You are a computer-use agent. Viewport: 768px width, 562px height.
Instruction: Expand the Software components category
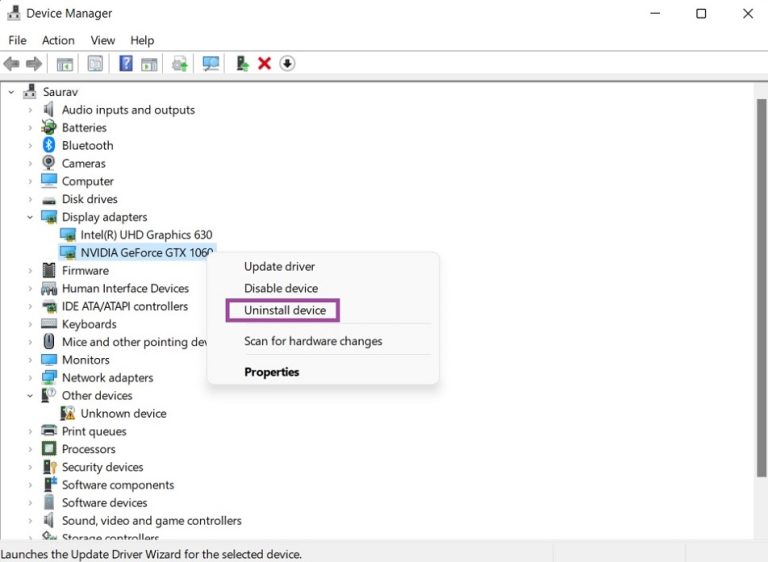tap(30, 485)
